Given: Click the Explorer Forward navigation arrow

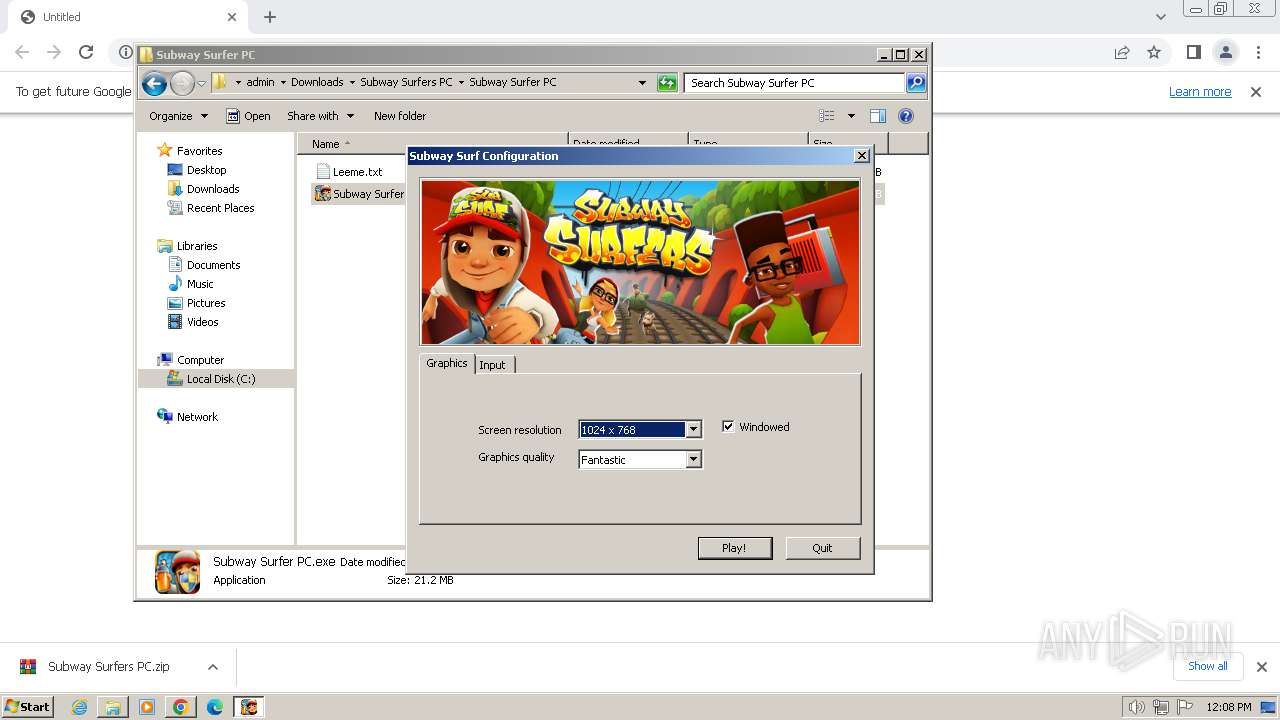Looking at the screenshot, I should point(182,84).
